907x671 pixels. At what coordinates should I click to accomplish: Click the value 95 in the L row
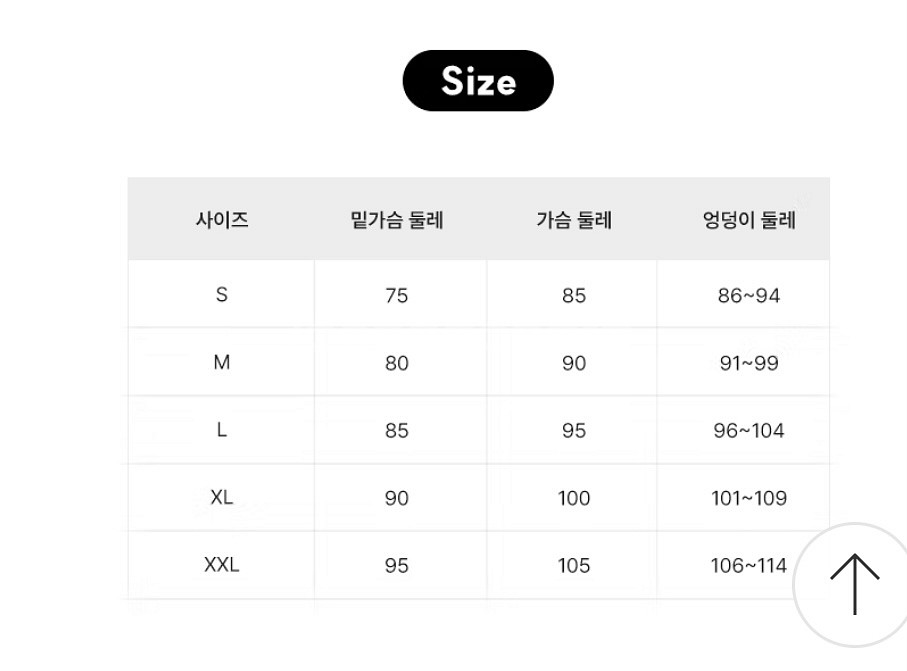[572, 430]
